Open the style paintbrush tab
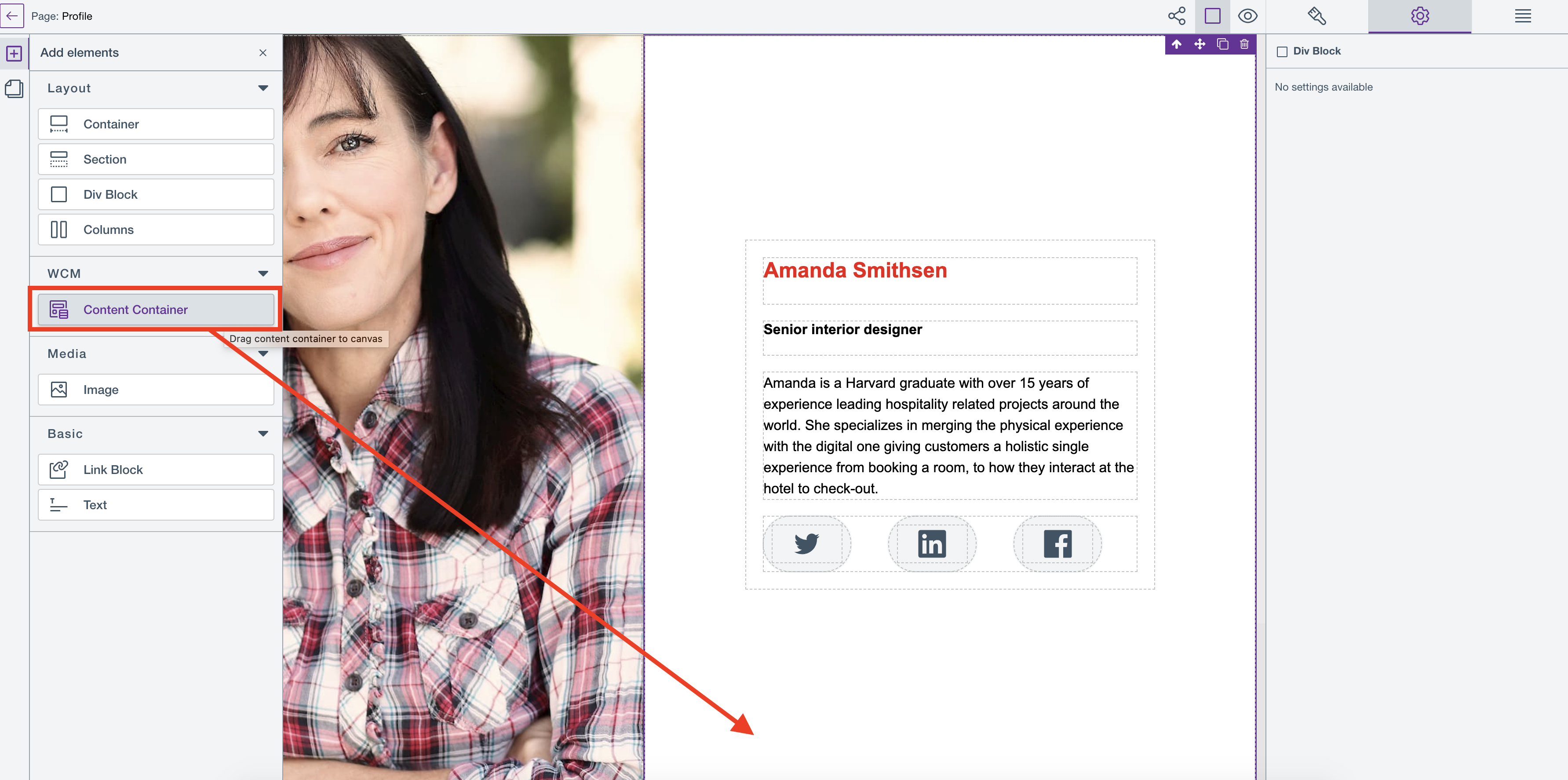 (x=1316, y=16)
